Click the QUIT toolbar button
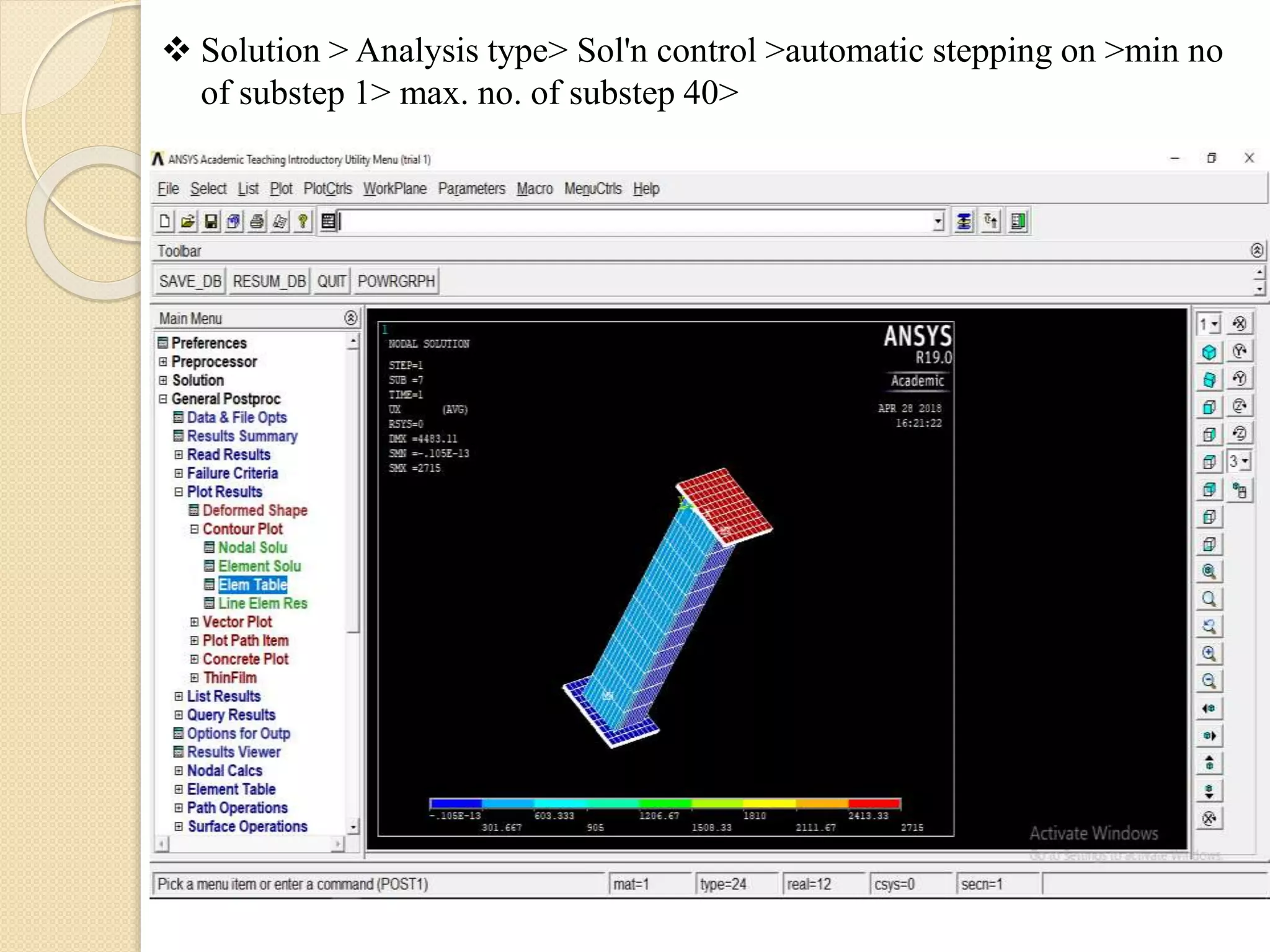1270x952 pixels. [x=332, y=281]
